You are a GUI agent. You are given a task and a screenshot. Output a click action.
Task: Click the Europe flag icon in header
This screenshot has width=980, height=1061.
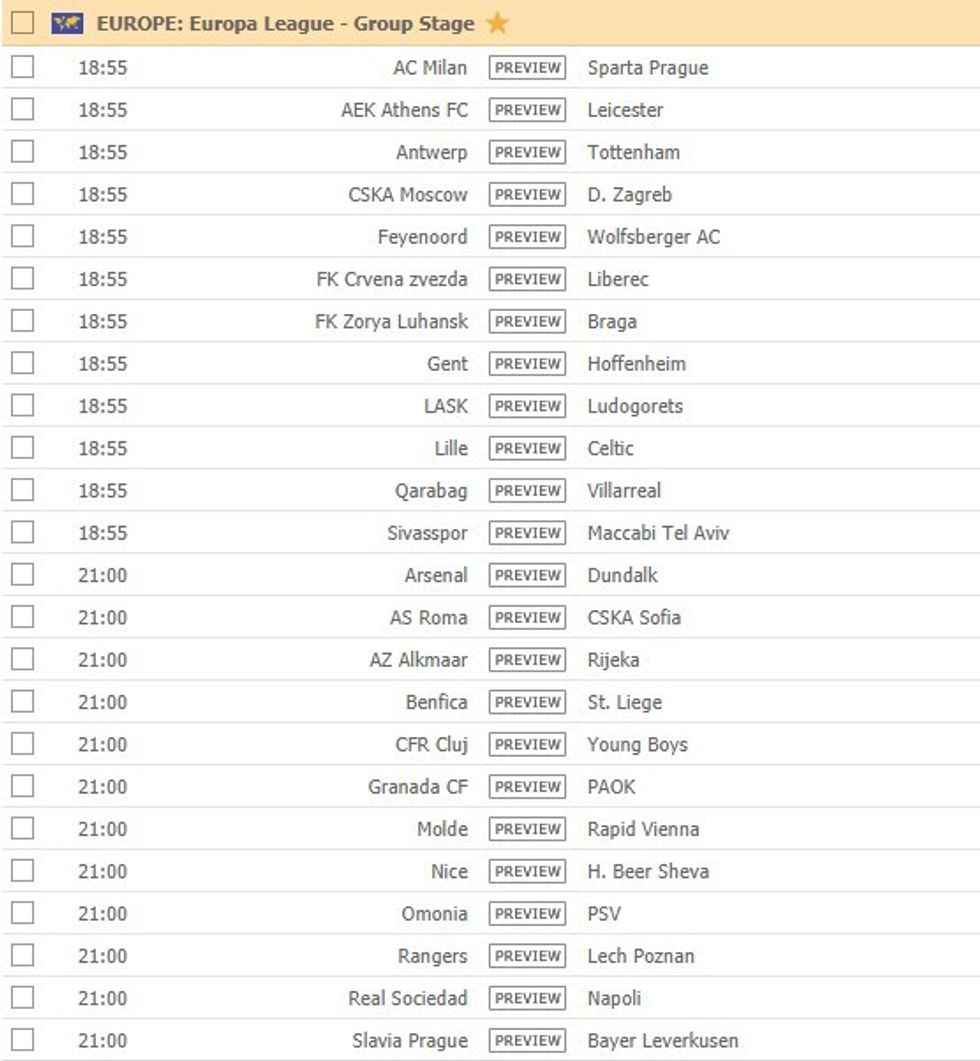67,23
